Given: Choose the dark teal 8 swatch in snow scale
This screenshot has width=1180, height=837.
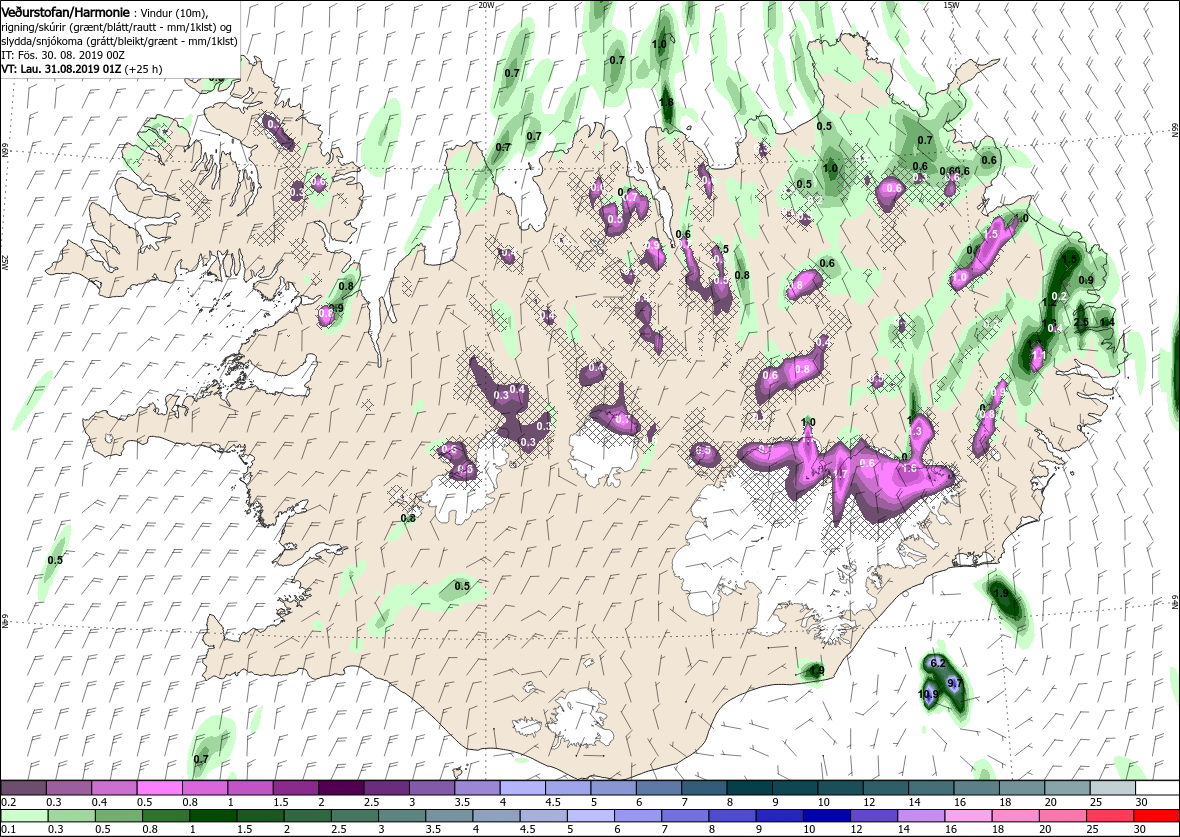Looking at the screenshot, I should 750,787.
